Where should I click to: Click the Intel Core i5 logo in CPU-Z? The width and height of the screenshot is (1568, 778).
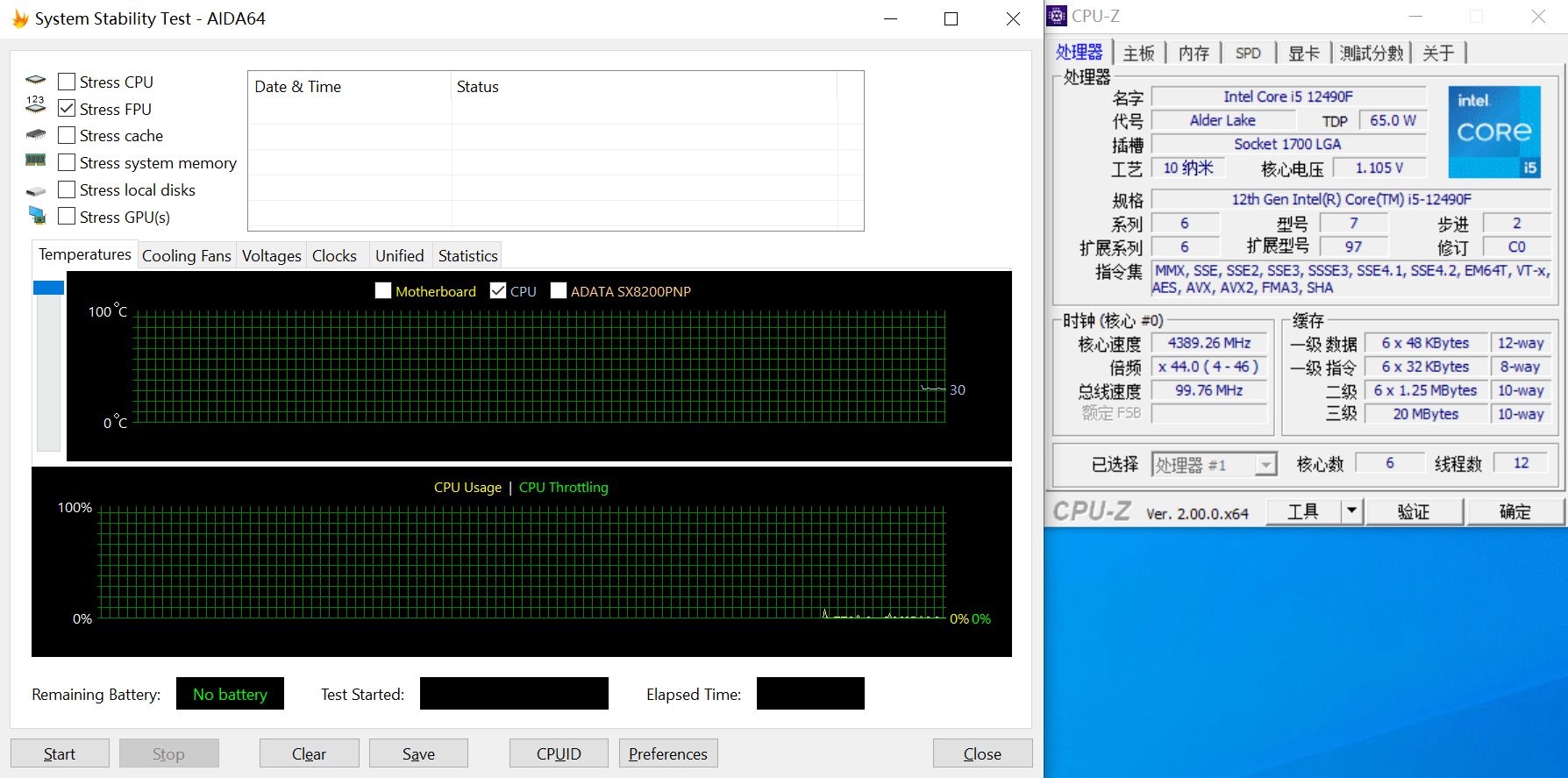[1494, 132]
